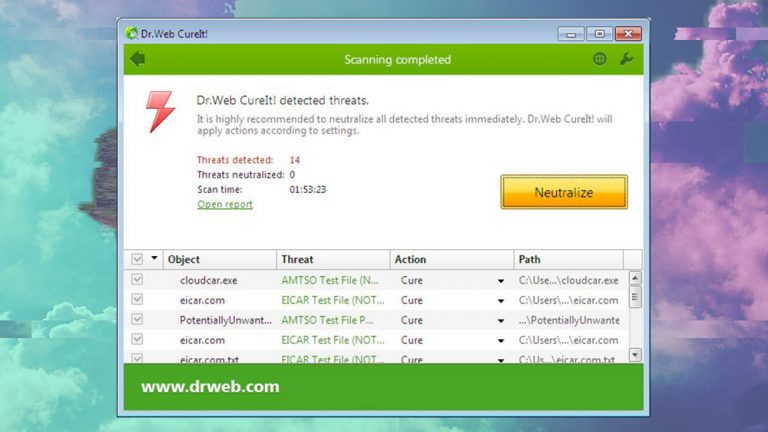Toggle the select-all checkbox in table header
The image size is (768, 432).
pos(138,260)
